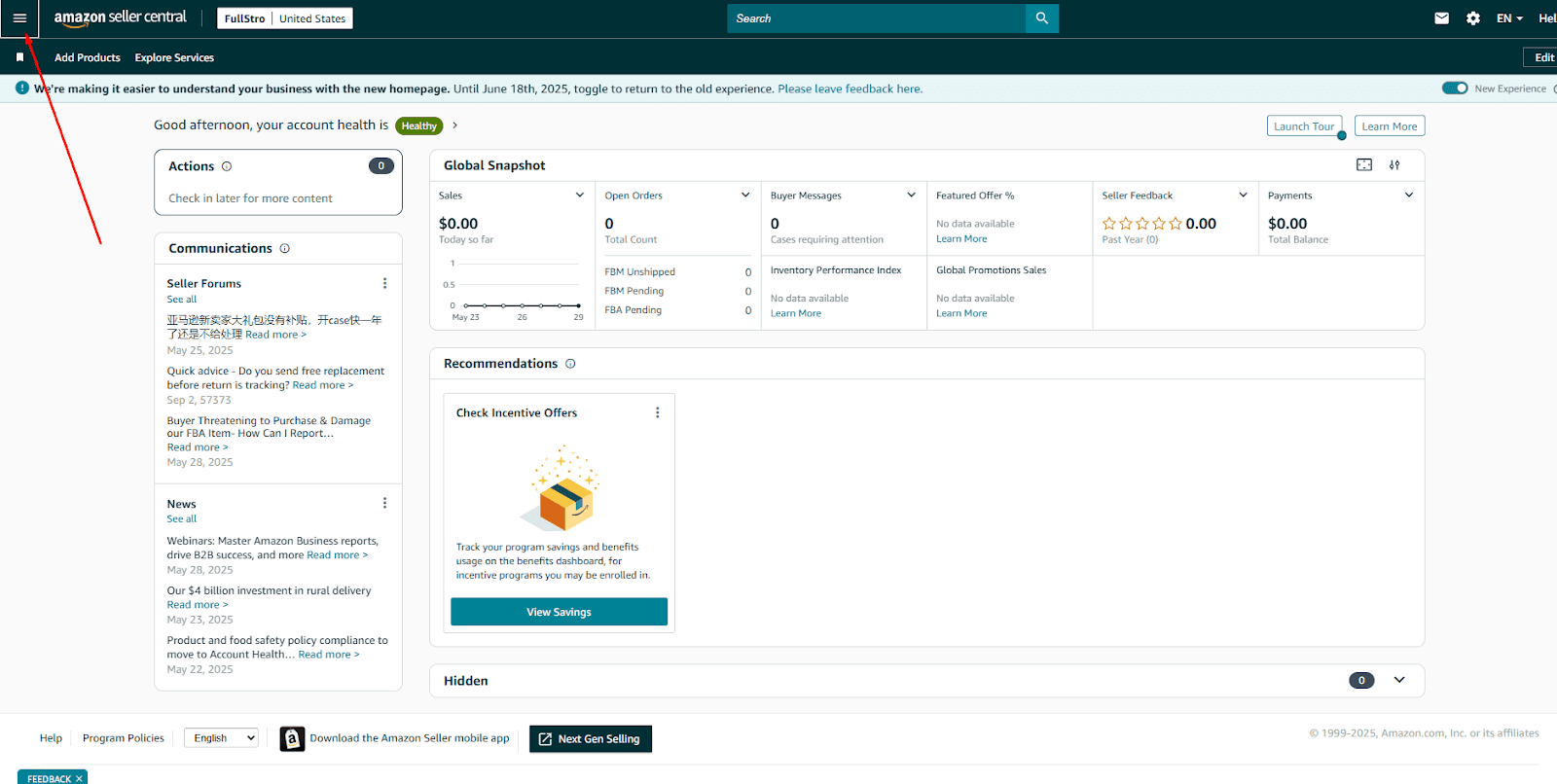Expand Global Snapshot to full view icon
This screenshot has height=784, width=1557.
(1364, 165)
